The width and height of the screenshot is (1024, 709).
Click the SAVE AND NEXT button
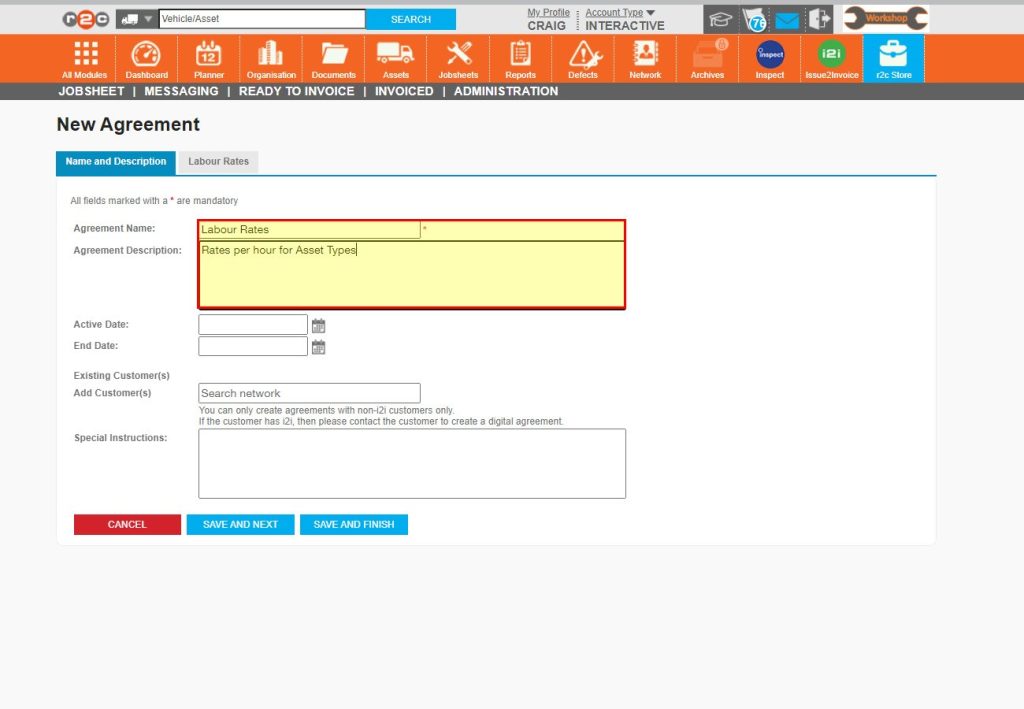pyautogui.click(x=240, y=524)
